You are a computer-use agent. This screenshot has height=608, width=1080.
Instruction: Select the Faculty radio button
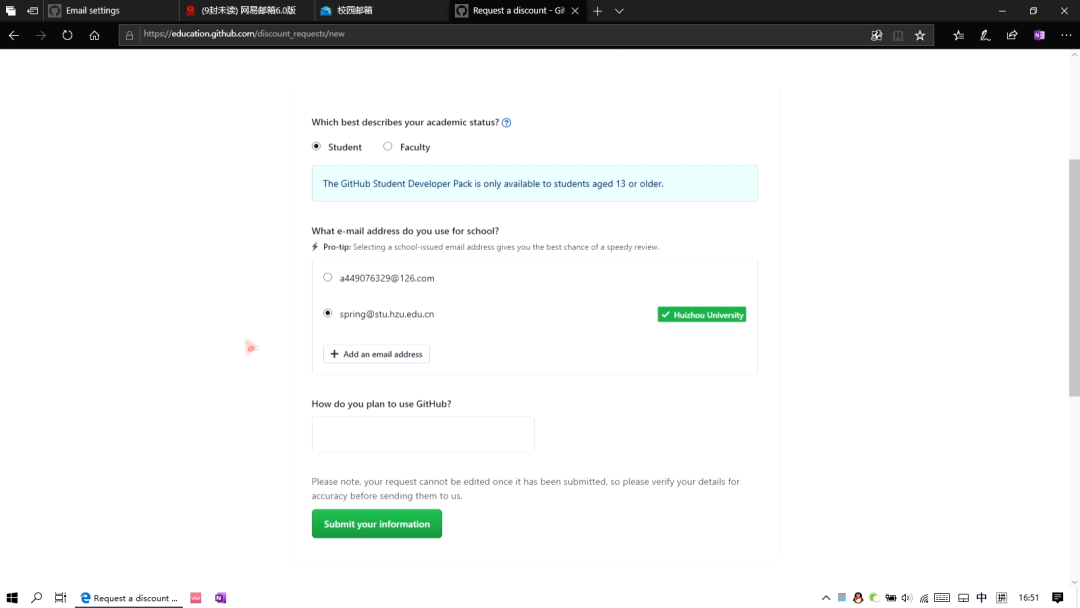pyautogui.click(x=388, y=146)
